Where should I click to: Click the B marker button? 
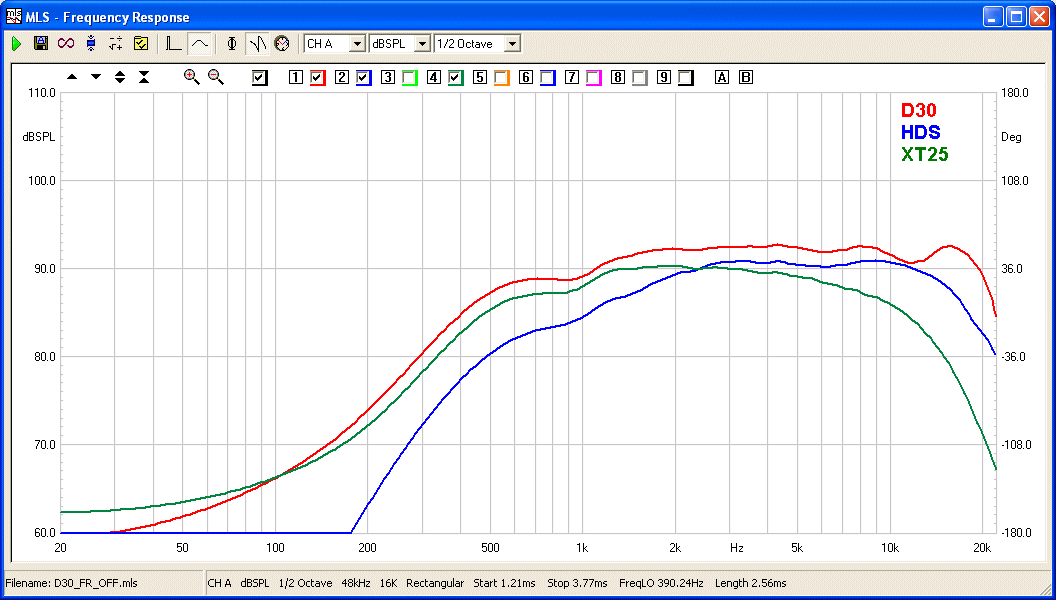(x=746, y=77)
